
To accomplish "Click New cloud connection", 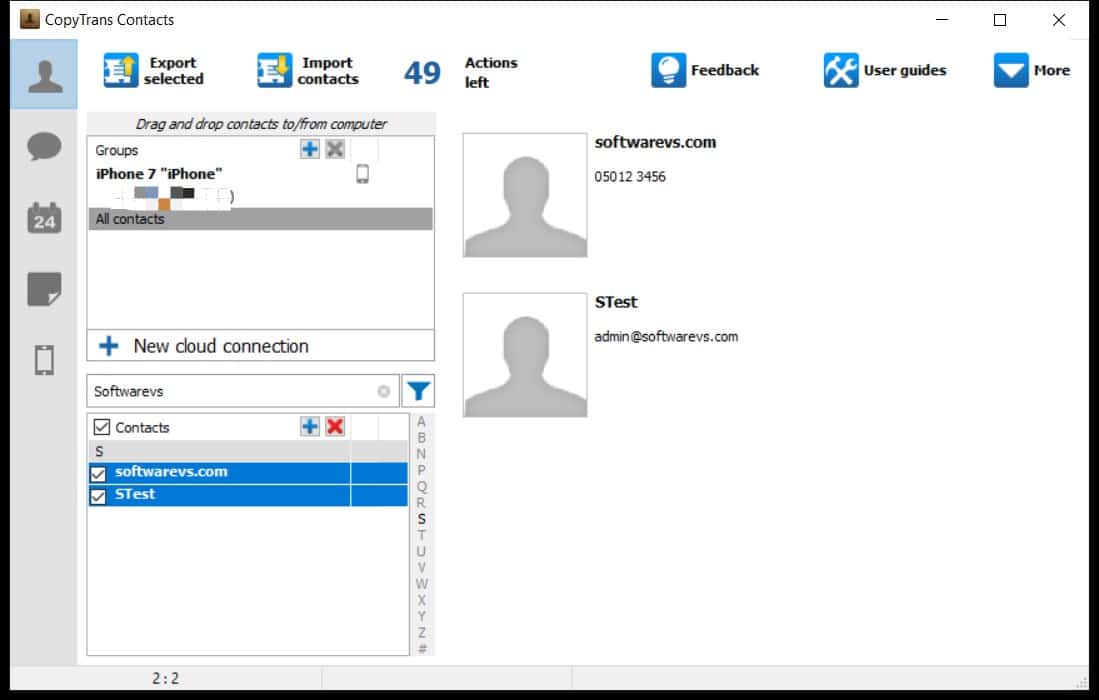I will tap(220, 346).
